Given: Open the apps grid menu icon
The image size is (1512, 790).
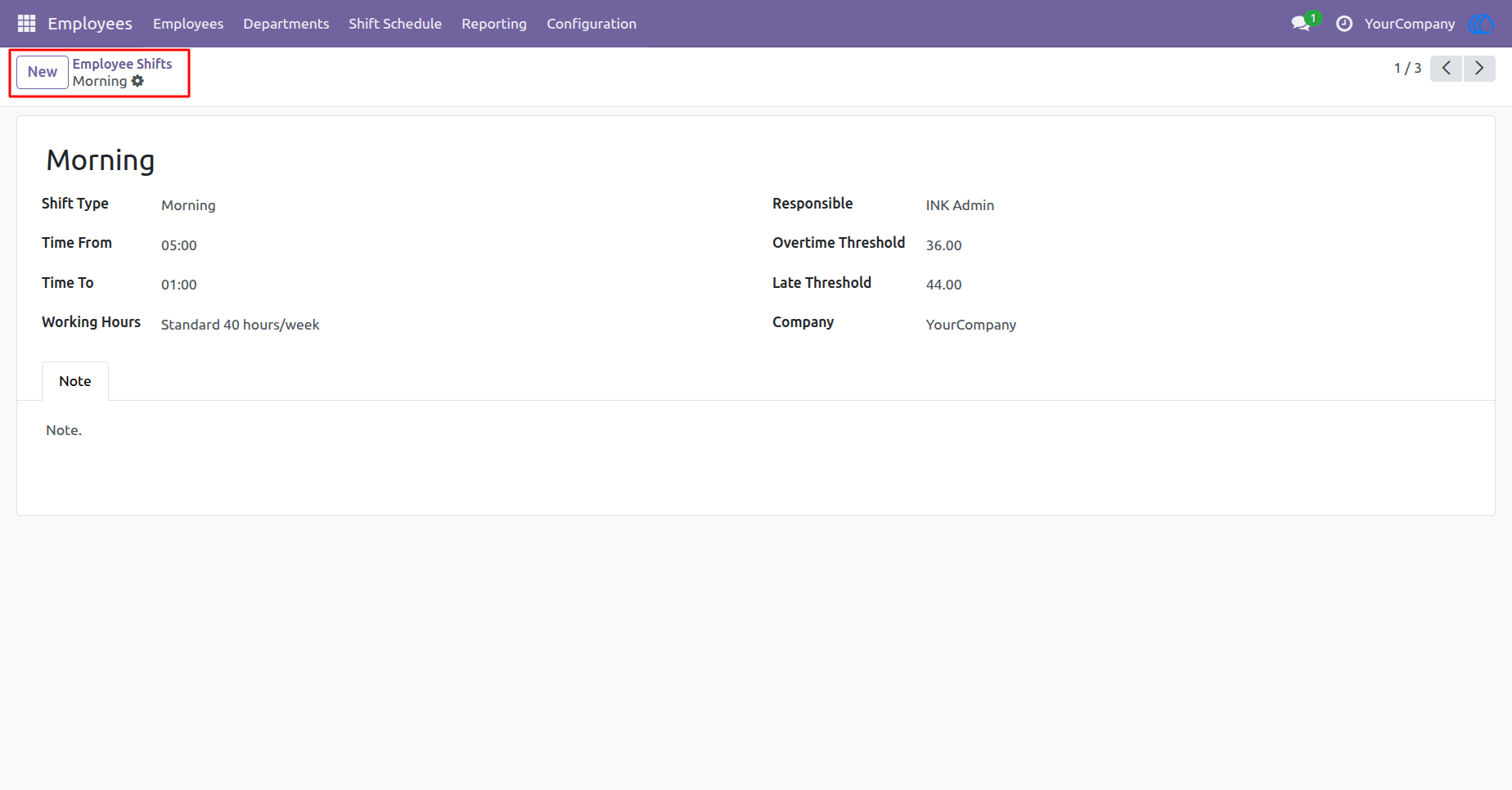Looking at the screenshot, I should pos(26,24).
